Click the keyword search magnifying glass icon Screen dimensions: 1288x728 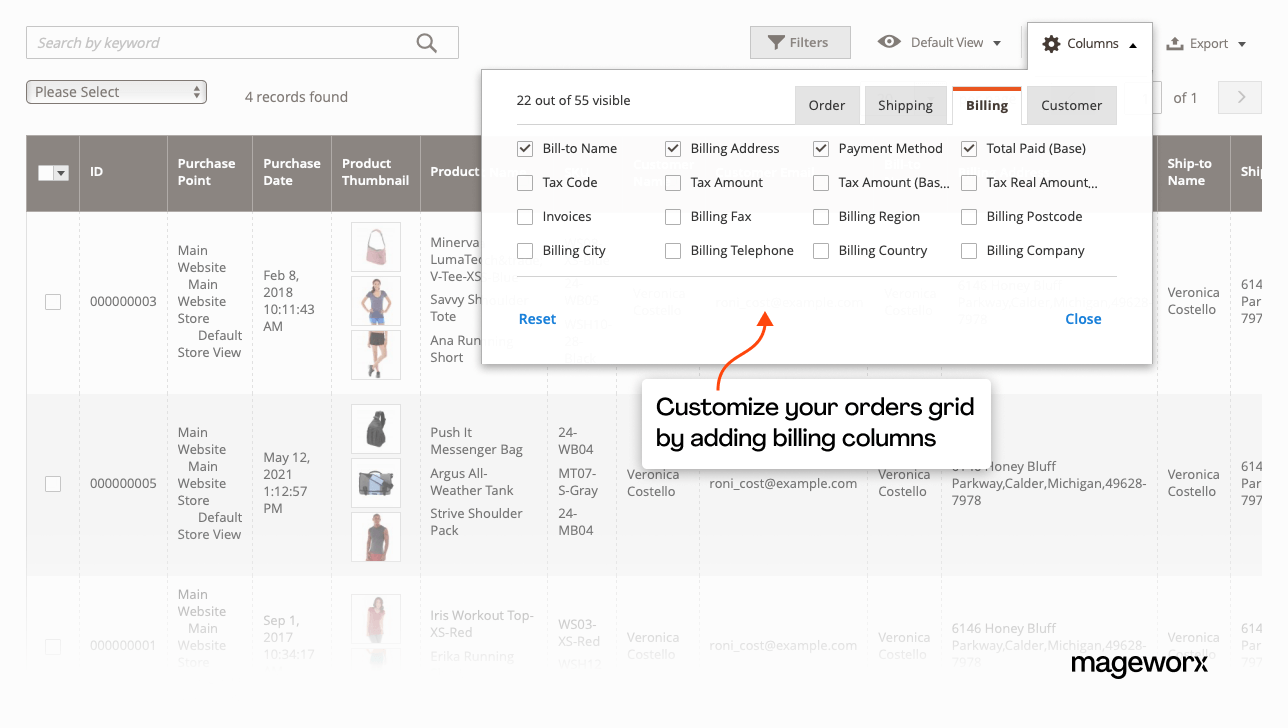426,42
